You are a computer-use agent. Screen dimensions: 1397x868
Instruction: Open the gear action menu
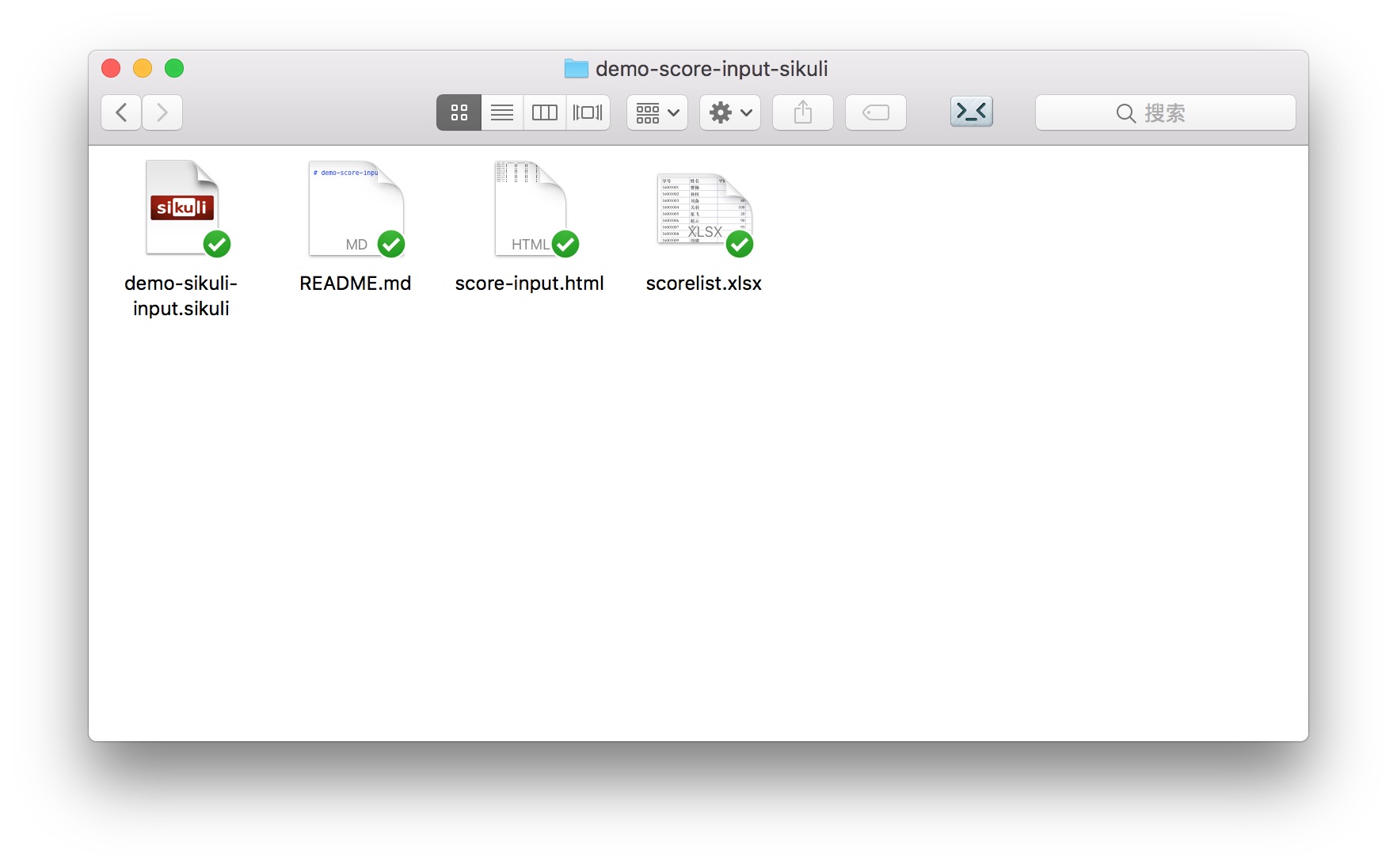tap(730, 112)
